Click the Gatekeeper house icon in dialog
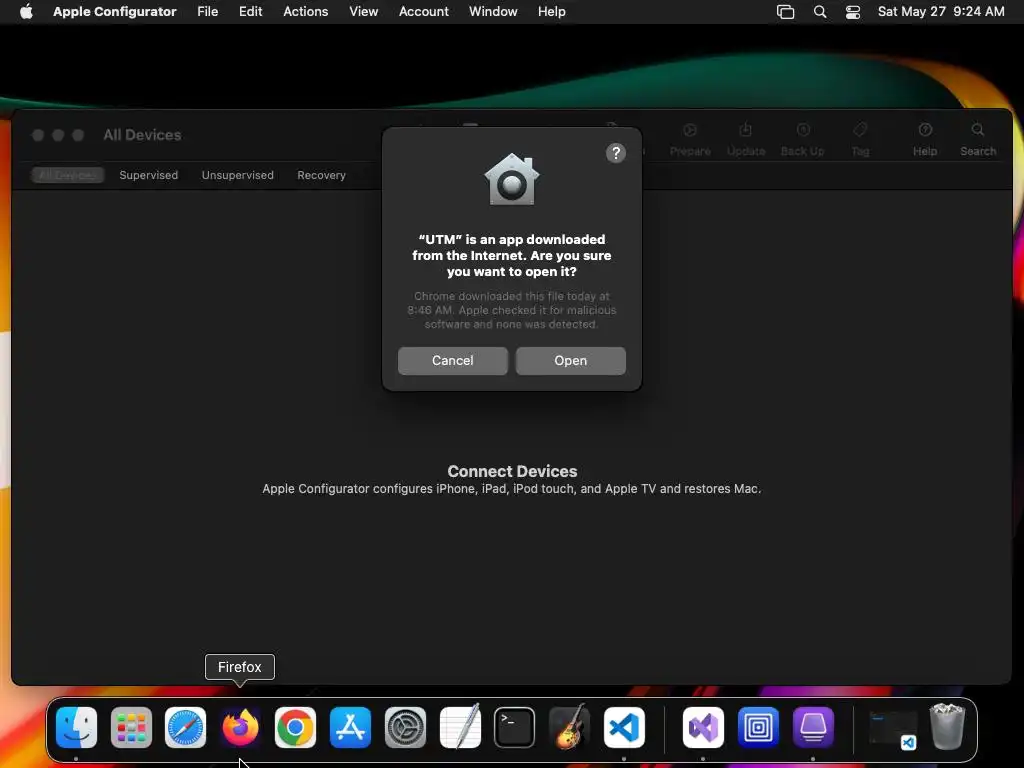The width and height of the screenshot is (1024, 768). coord(511,179)
